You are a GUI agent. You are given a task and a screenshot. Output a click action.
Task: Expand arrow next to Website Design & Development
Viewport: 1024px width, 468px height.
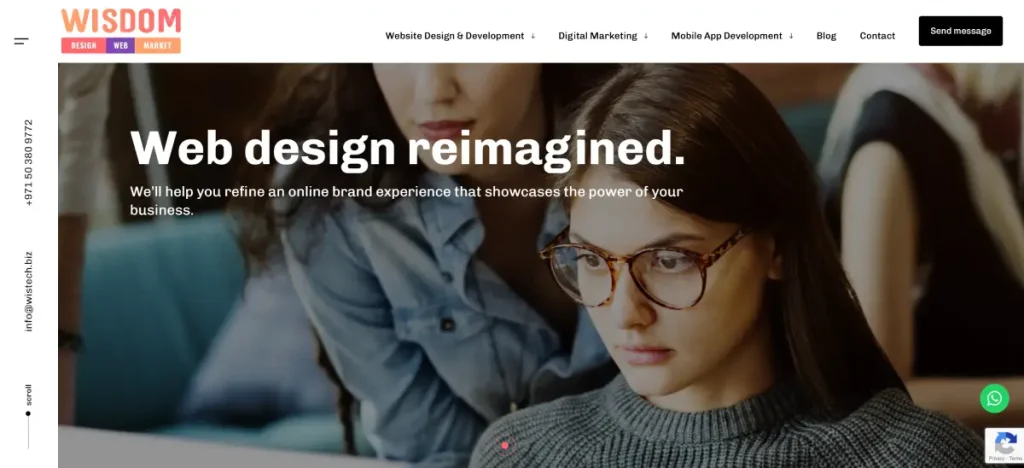click(533, 36)
